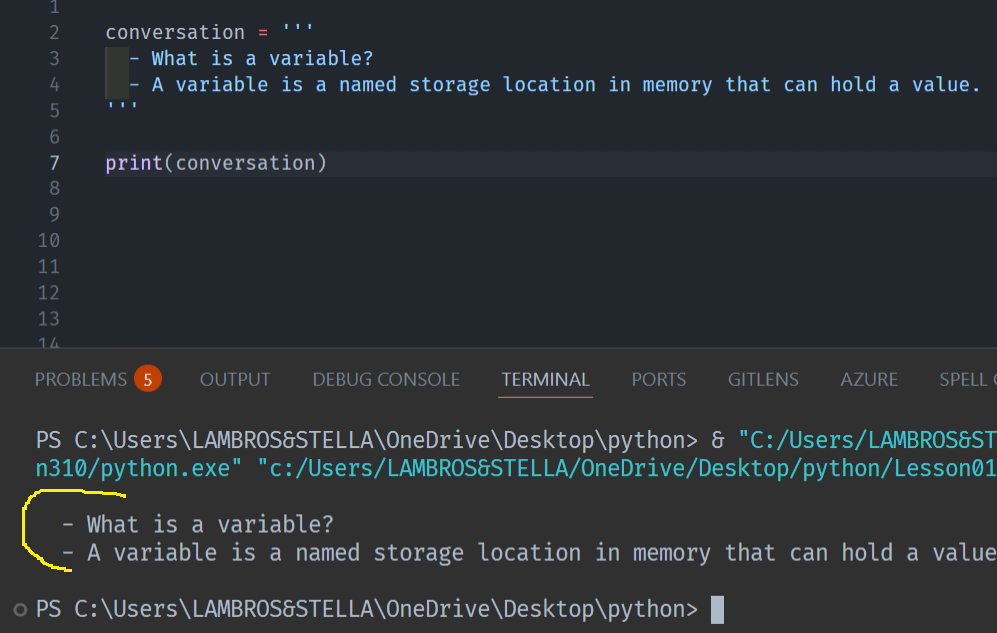This screenshot has height=633, width=997.
Task: Click the closing triple quotes on line 5
Action: (x=122, y=108)
